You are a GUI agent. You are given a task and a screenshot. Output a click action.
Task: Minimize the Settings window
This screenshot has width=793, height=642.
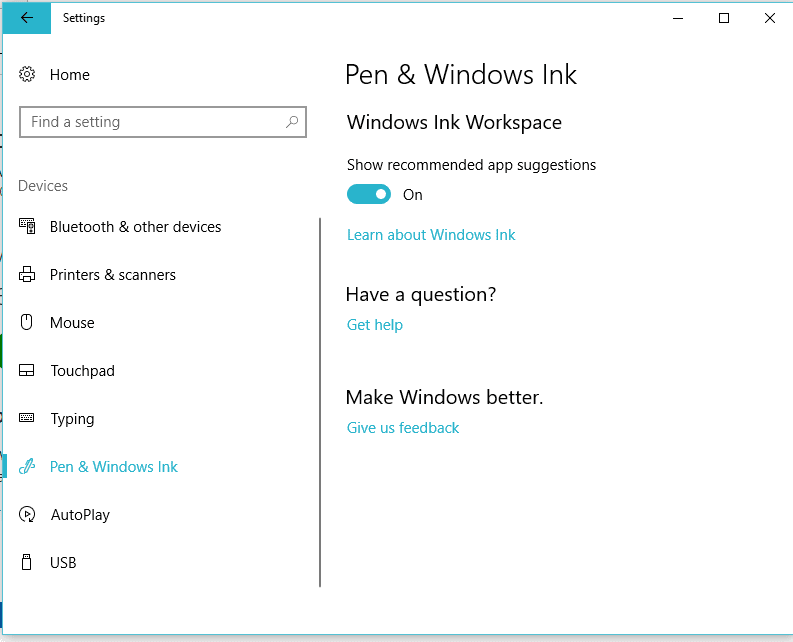point(678,18)
